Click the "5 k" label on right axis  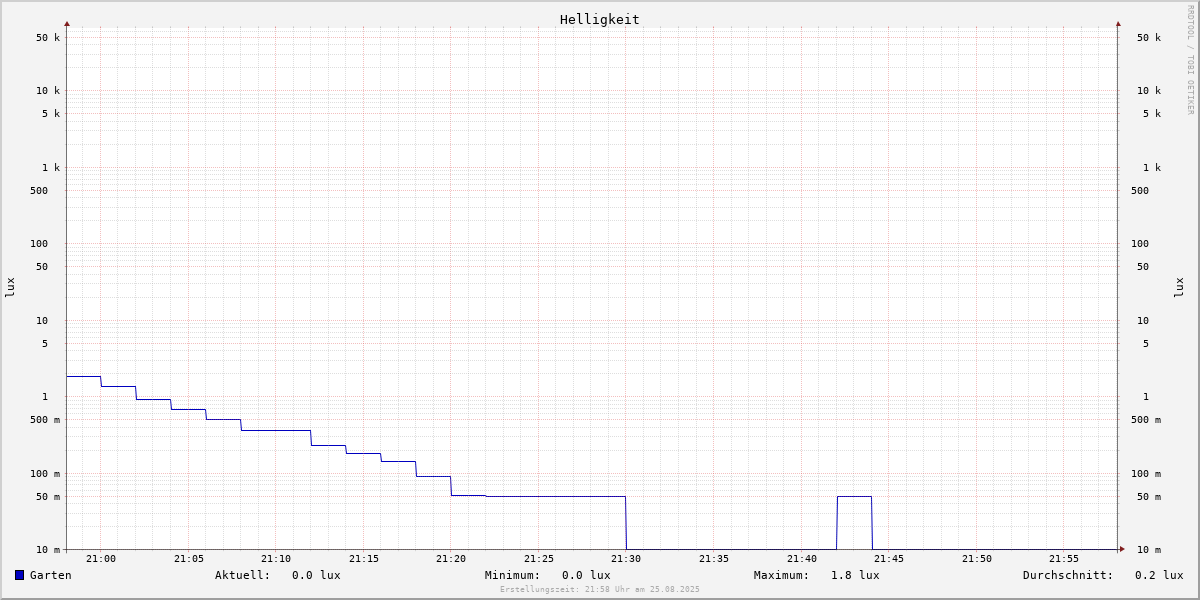(x=1152, y=114)
